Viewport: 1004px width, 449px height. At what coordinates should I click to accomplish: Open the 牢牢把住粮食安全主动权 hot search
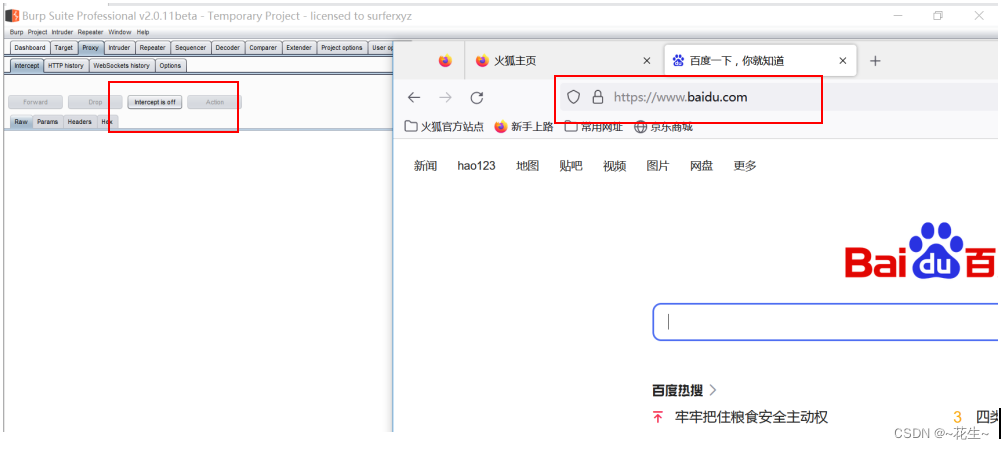[x=751, y=418]
